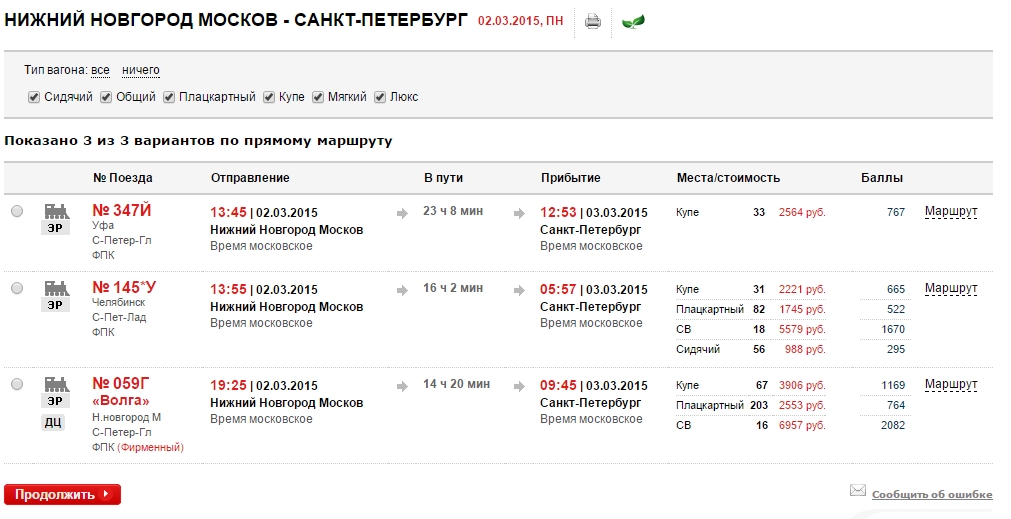Click the train icon for № 059Г Волга
This screenshot has width=1011, height=519.
point(56,384)
